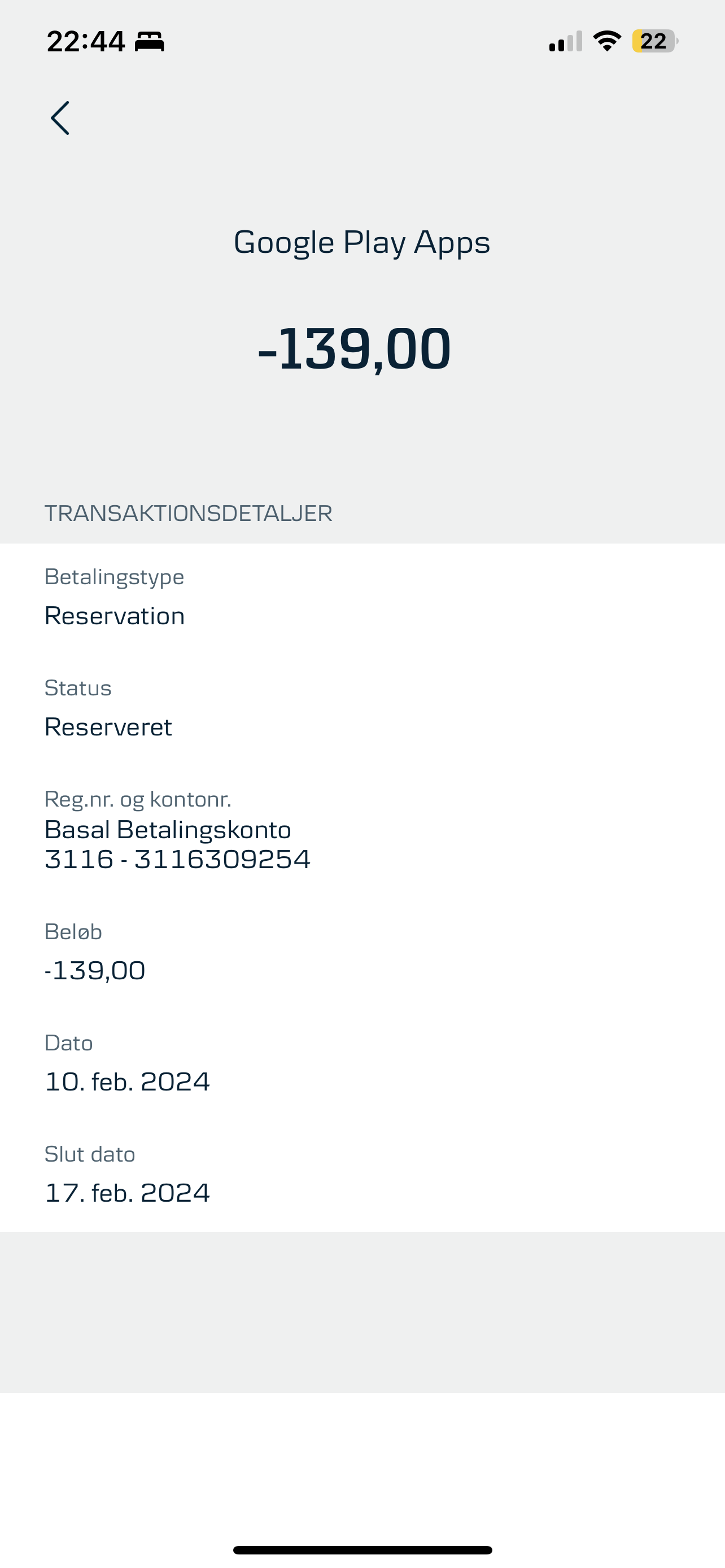Tap account number 3116 - 3116309254
This screenshot has width=725, height=1568.
177,860
